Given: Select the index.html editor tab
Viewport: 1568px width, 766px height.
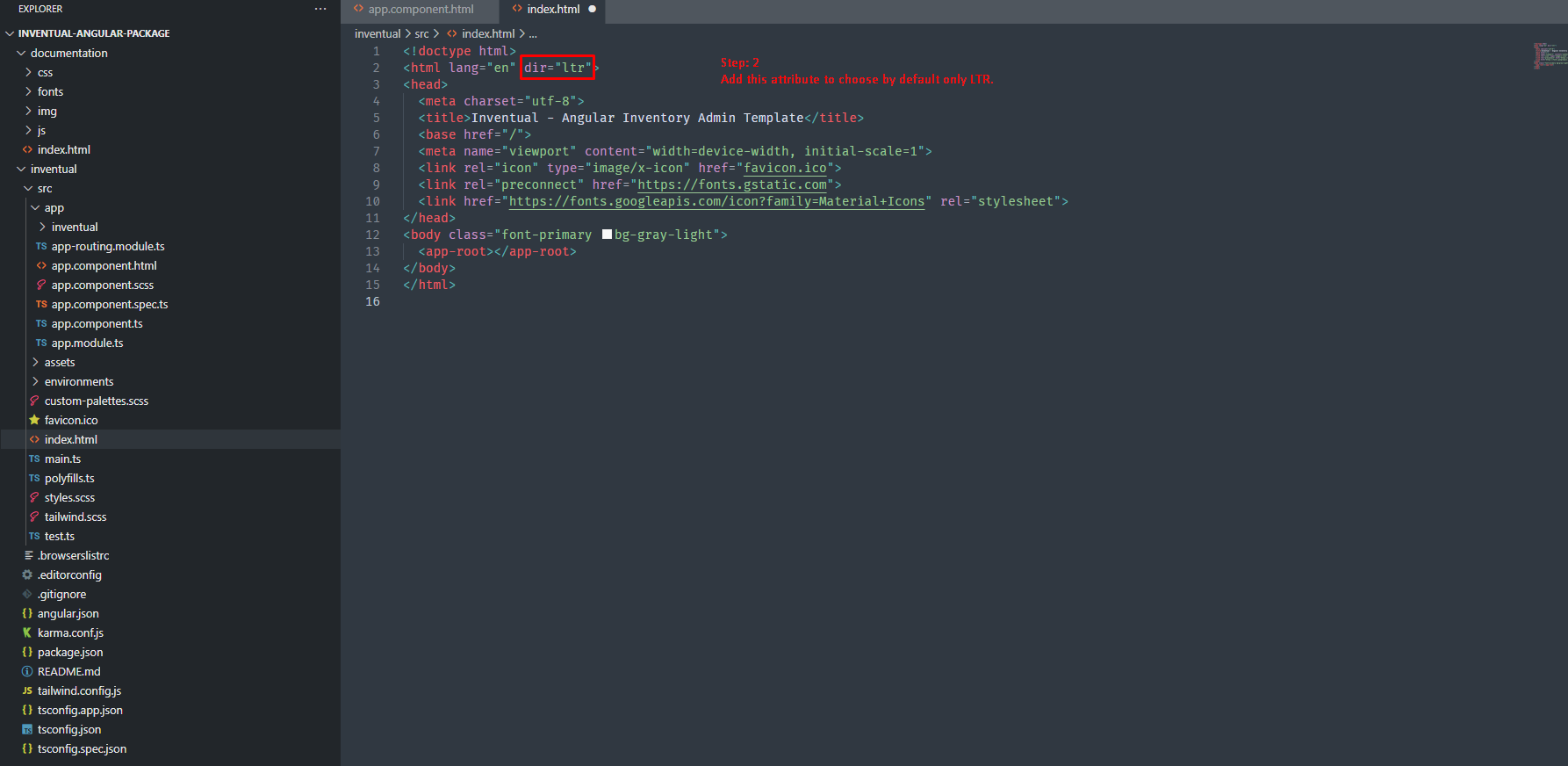Looking at the screenshot, I should point(553,10).
